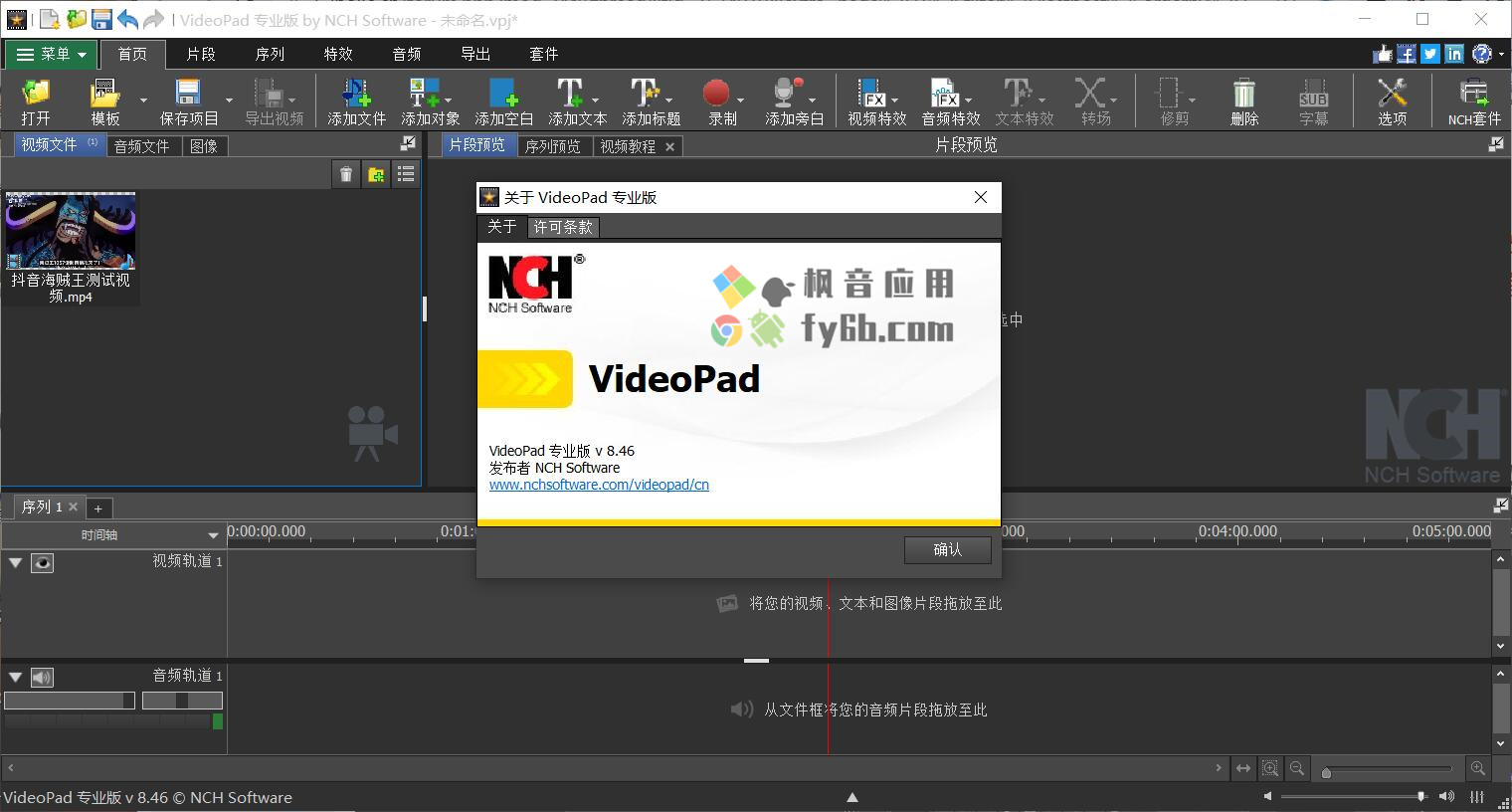Image resolution: width=1512 pixels, height=812 pixels.
Task: Collapse 音频轨道 1 with triangle
Action: 15,678
